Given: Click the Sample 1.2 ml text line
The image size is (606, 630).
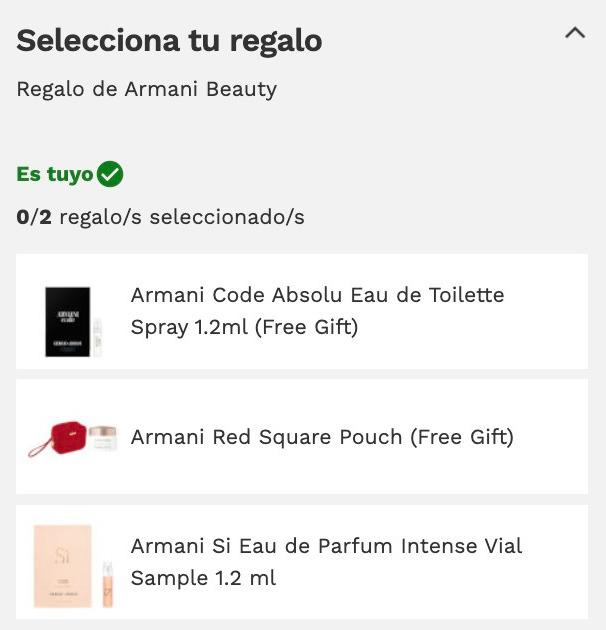Looking at the screenshot, I should (x=203, y=578).
